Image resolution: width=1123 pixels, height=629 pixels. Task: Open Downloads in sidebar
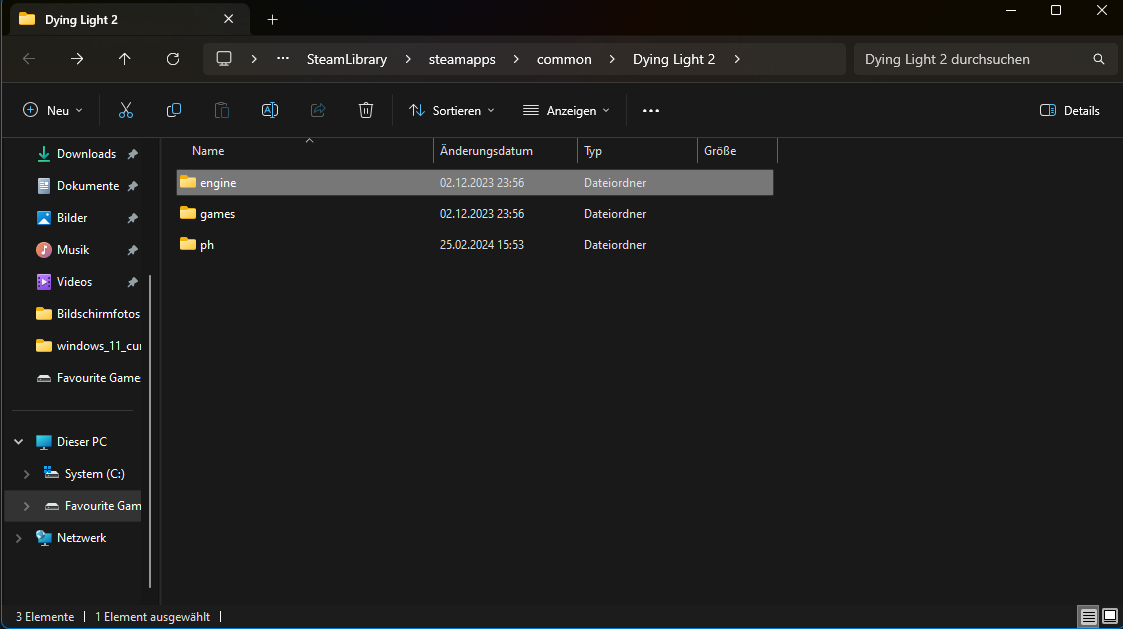pyautogui.click(x=86, y=154)
